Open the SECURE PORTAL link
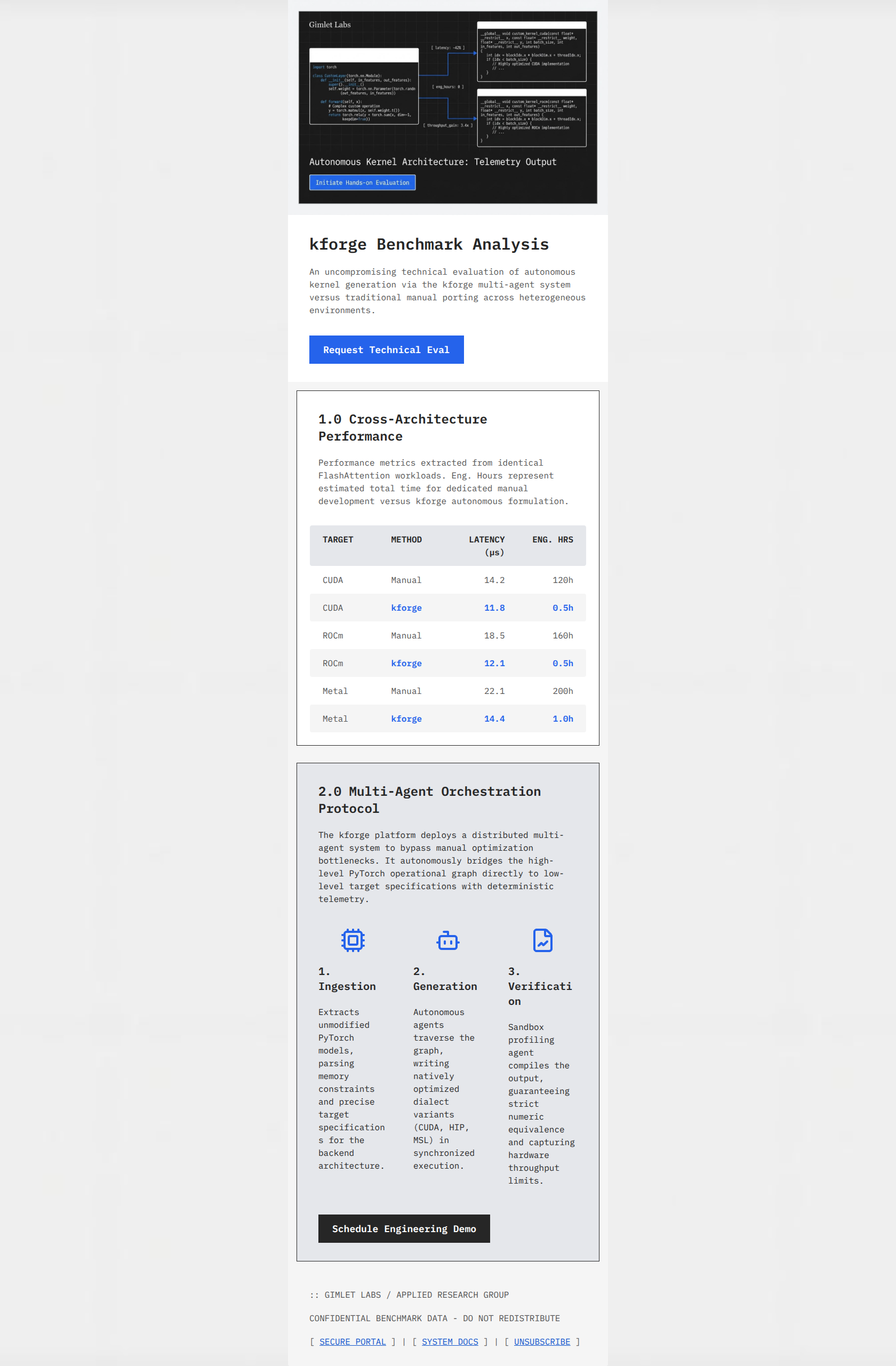 (x=353, y=1341)
